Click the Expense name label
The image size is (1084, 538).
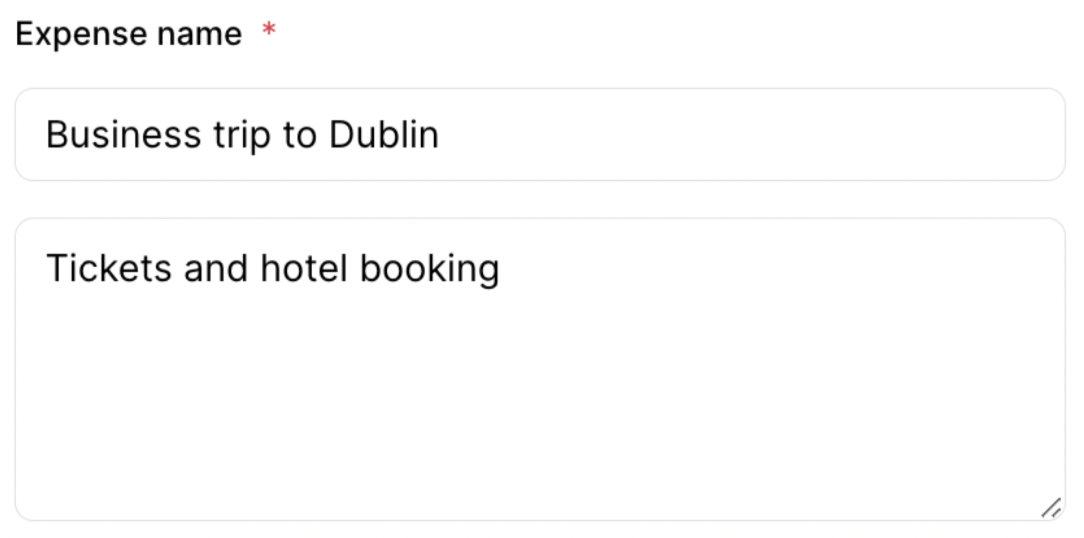[x=128, y=34]
